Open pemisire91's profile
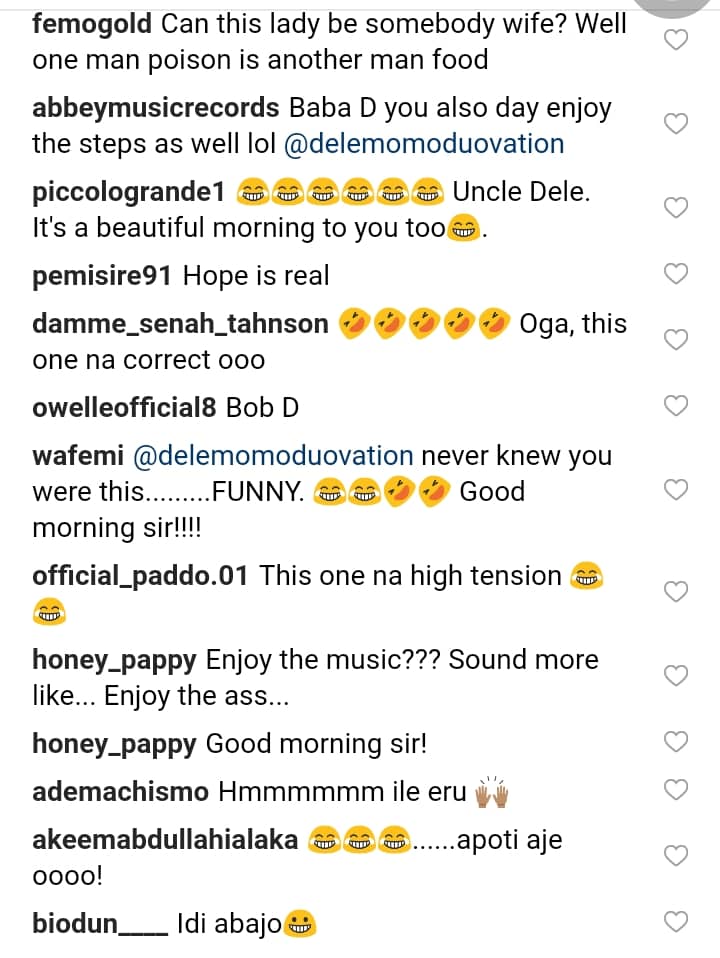 pos(103,275)
